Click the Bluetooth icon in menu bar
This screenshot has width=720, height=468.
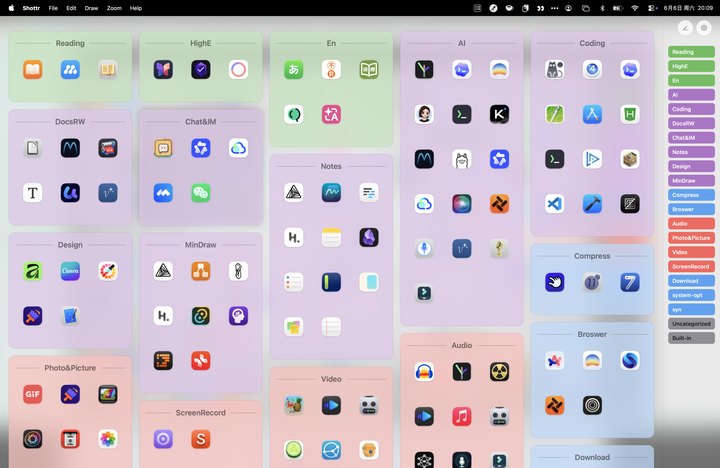click(602, 8)
